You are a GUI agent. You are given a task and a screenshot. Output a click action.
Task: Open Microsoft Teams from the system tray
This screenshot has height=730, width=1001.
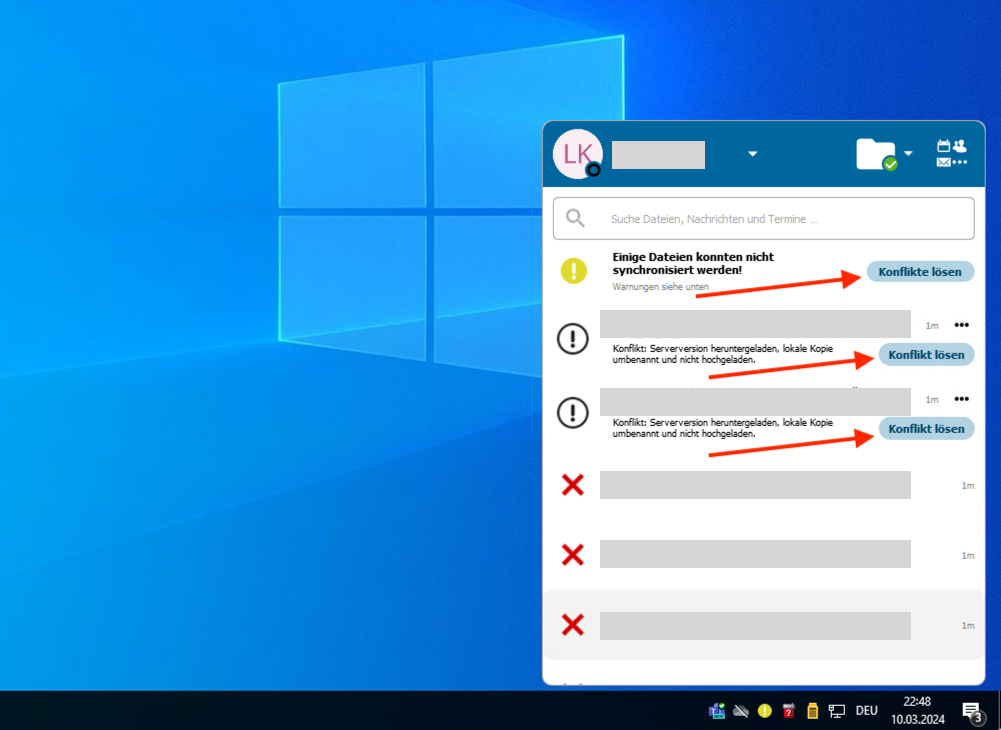click(x=717, y=711)
